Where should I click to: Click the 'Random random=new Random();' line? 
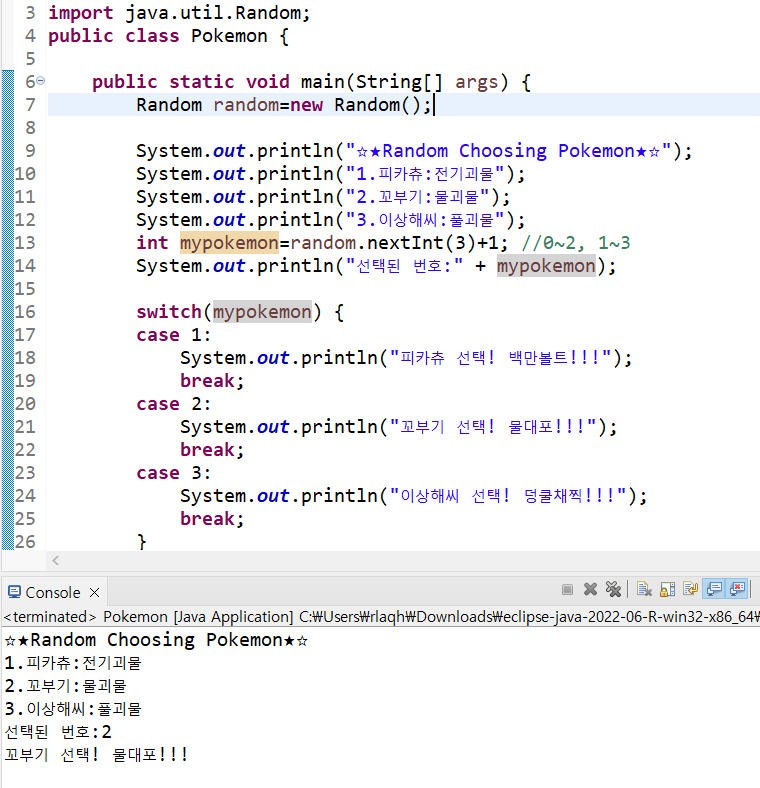(284, 105)
